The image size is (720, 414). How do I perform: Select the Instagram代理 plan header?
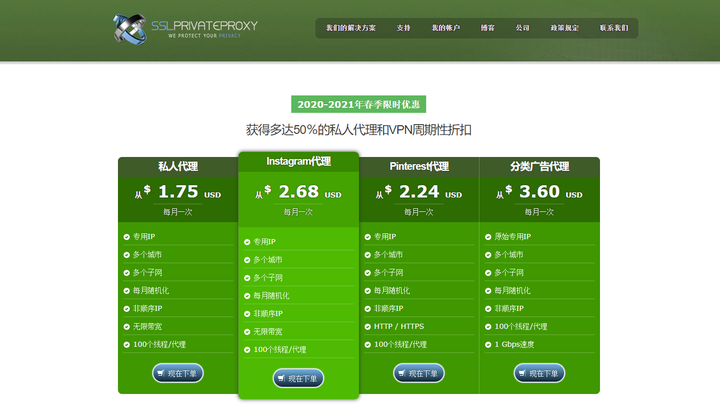(298, 162)
